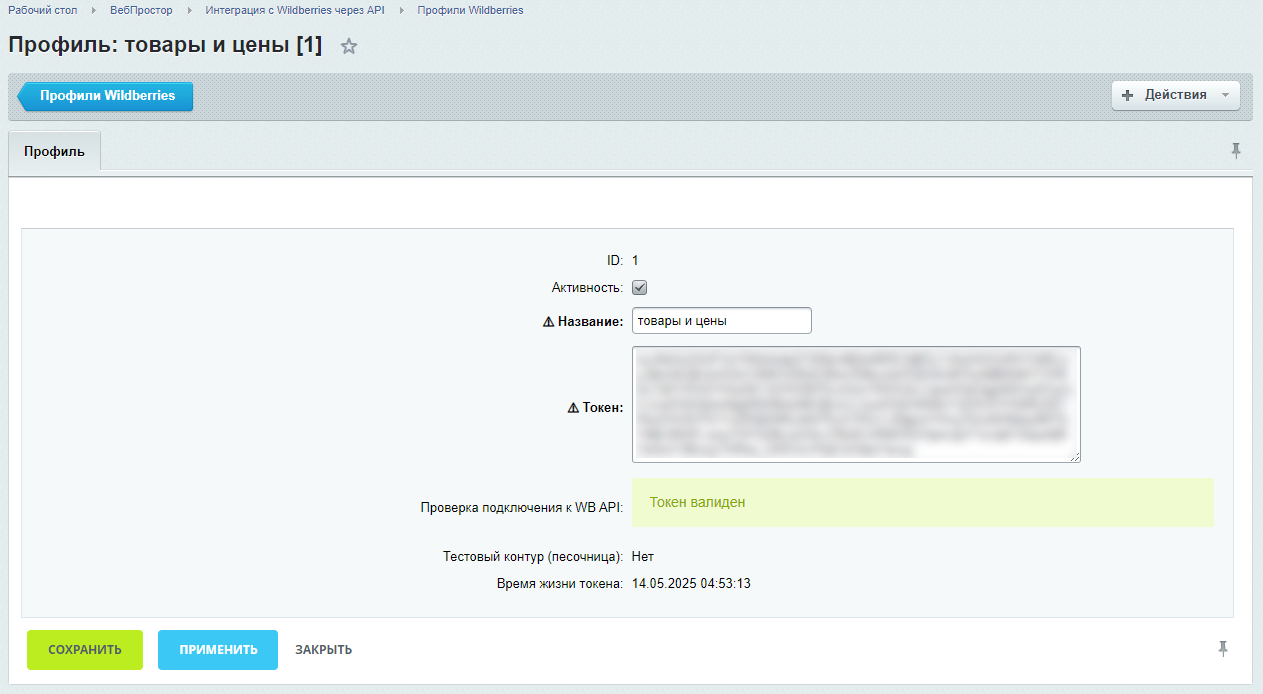
Task: Switch to the Профиль tab
Action: pyautogui.click(x=54, y=152)
